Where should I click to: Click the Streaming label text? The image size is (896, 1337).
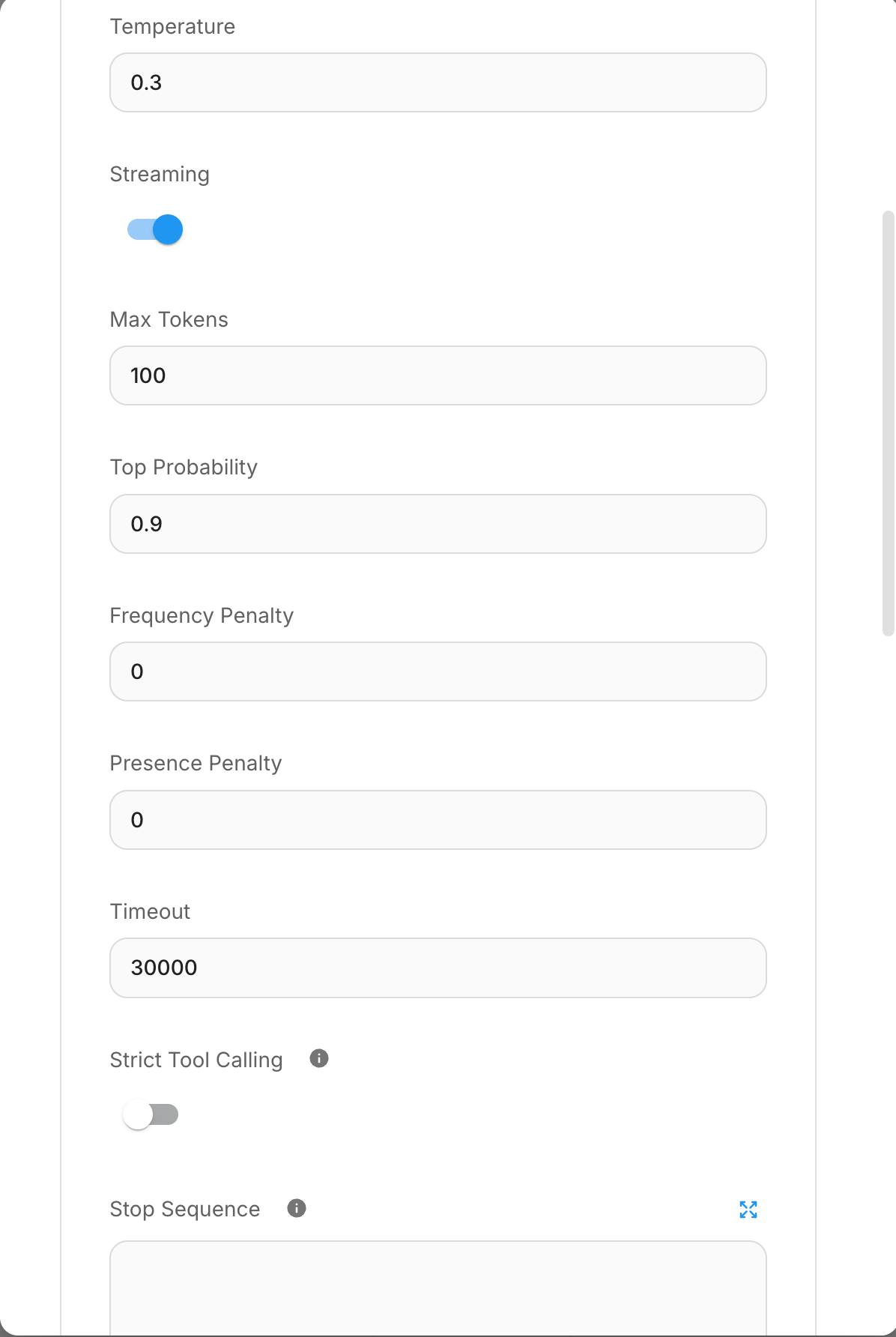coord(160,175)
